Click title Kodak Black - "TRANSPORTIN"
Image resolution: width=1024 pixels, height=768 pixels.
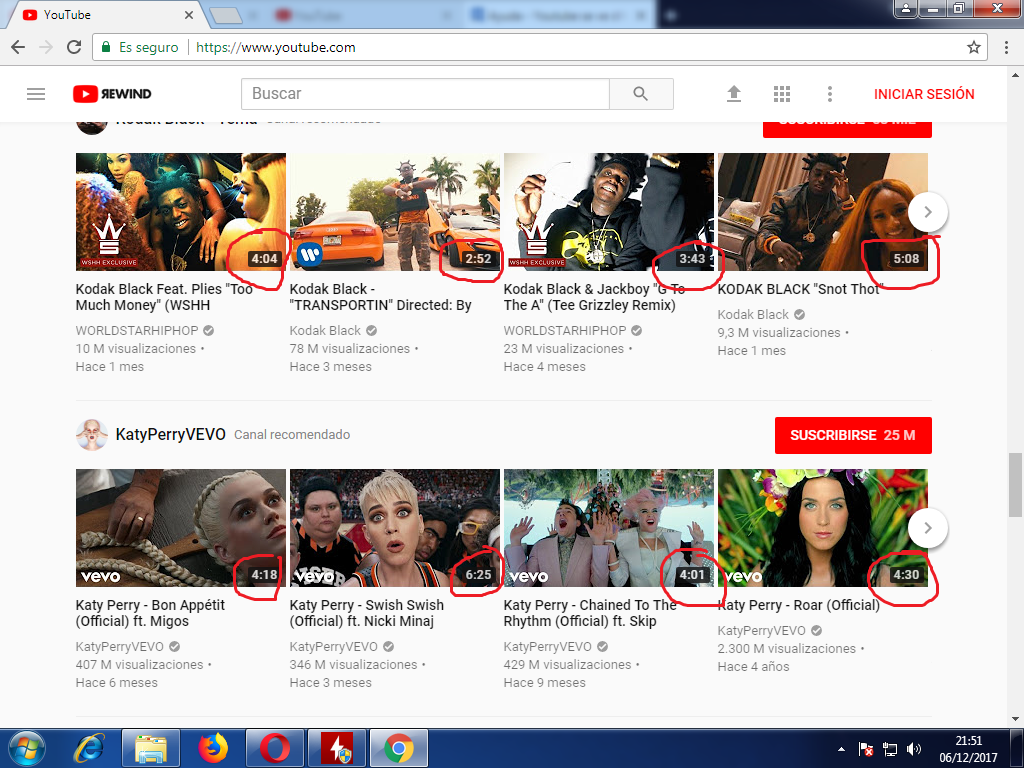pyautogui.click(x=380, y=297)
